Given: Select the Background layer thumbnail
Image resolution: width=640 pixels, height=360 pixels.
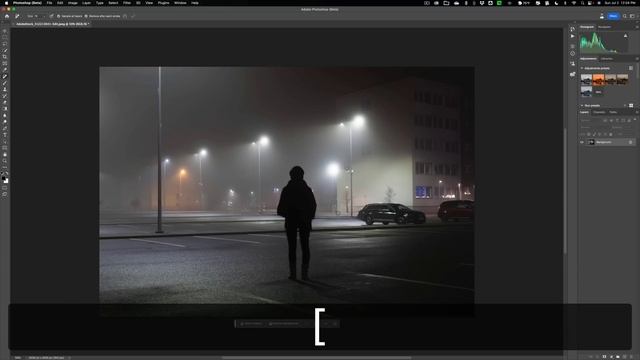Looking at the screenshot, I should (591, 142).
